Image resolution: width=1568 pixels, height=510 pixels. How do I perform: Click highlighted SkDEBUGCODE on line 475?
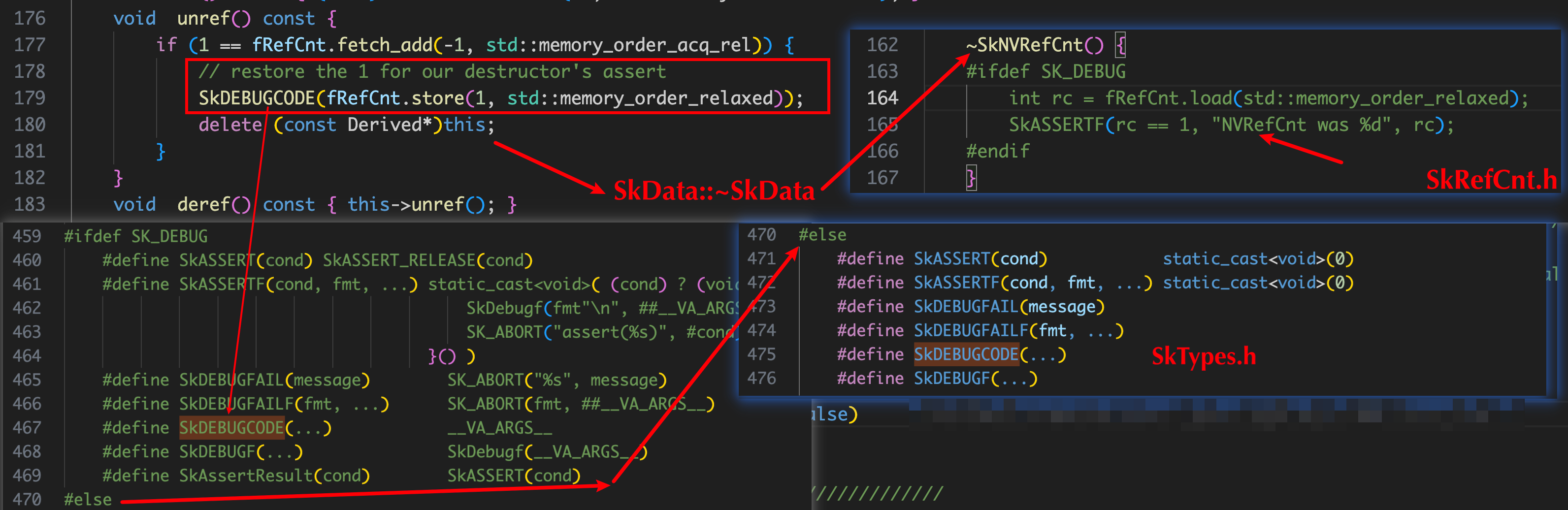[967, 354]
